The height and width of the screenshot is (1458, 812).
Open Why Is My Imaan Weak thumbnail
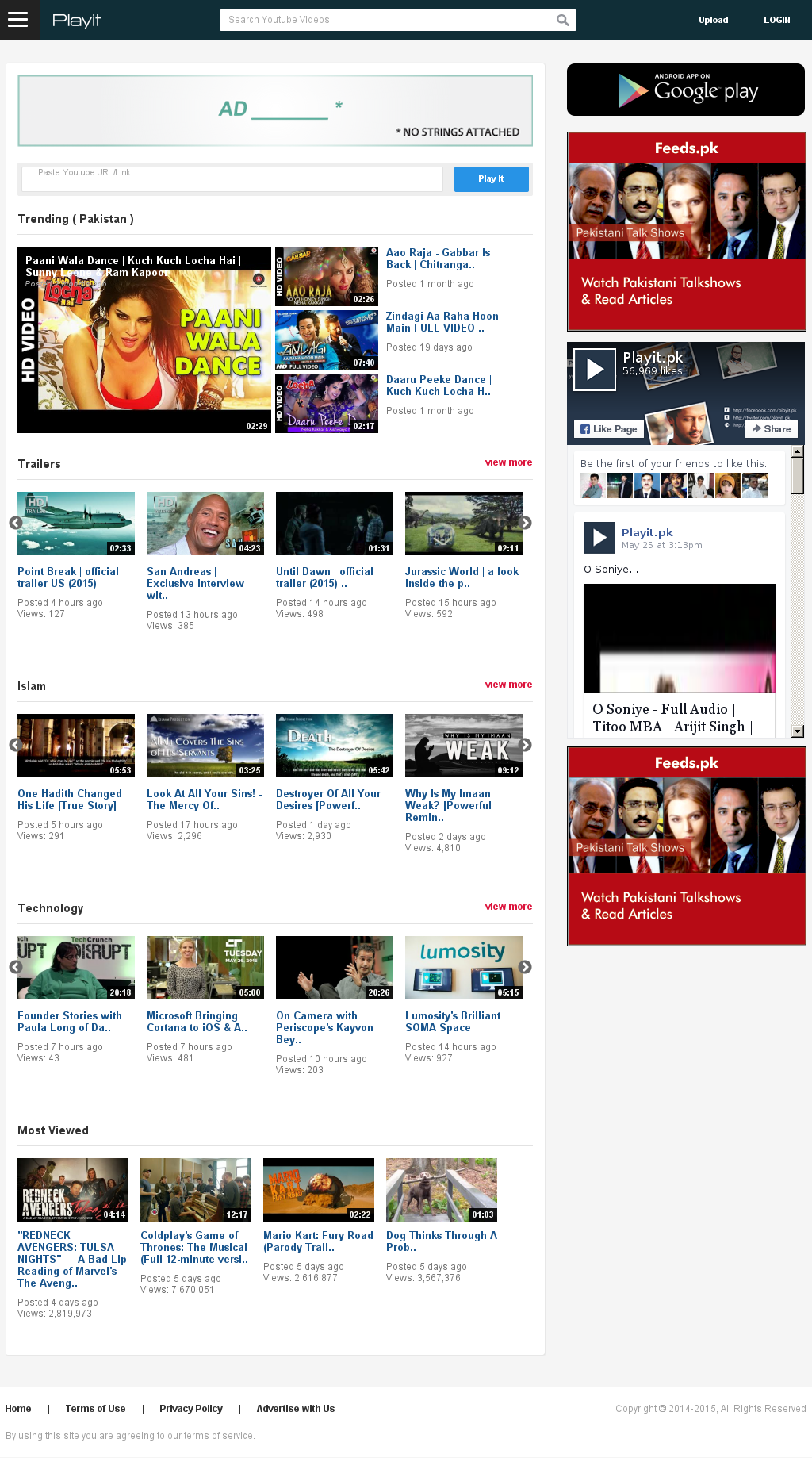pos(464,746)
